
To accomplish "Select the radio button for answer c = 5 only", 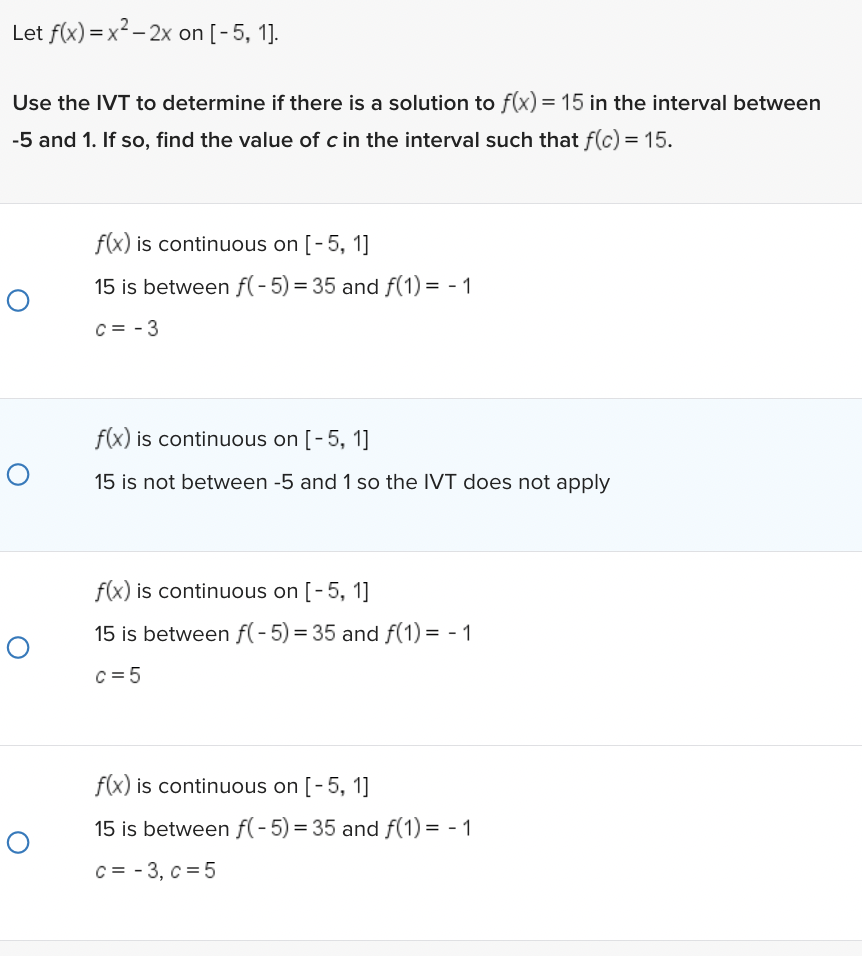I will (16, 648).
